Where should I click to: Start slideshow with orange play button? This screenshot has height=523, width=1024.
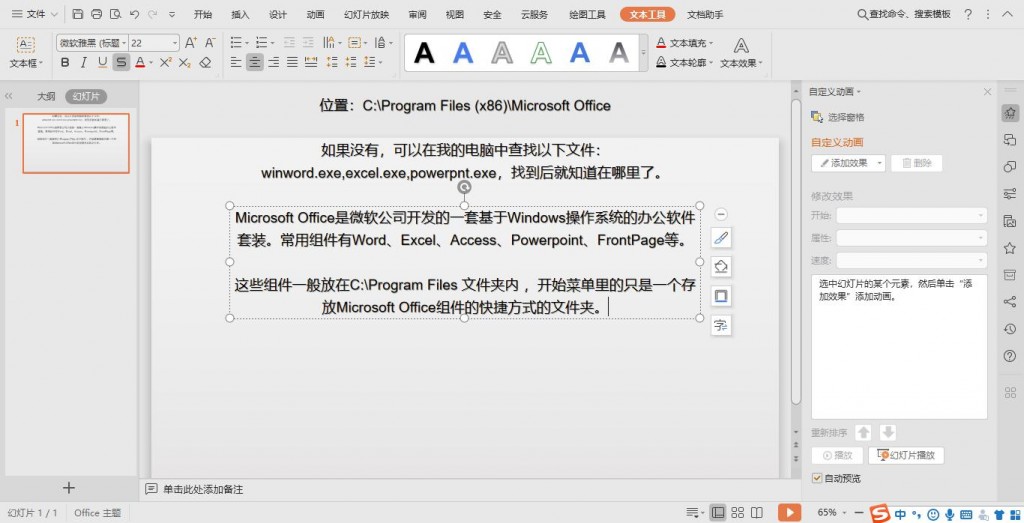[x=789, y=512]
